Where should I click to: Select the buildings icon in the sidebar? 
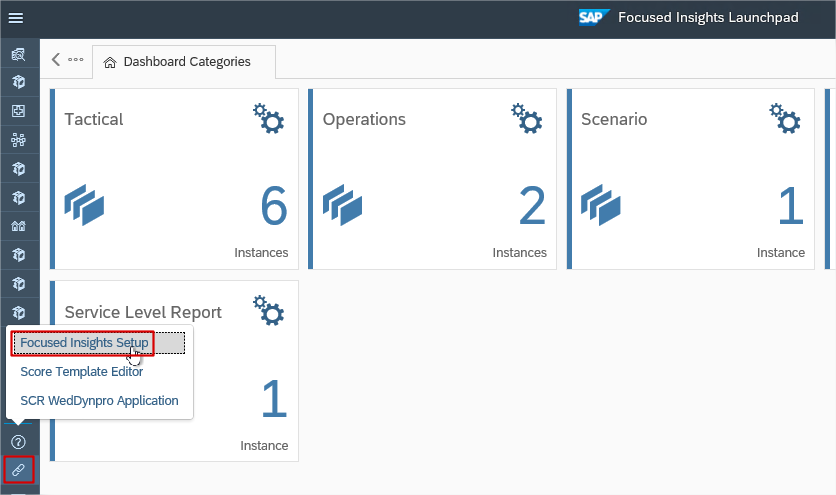click(18, 226)
